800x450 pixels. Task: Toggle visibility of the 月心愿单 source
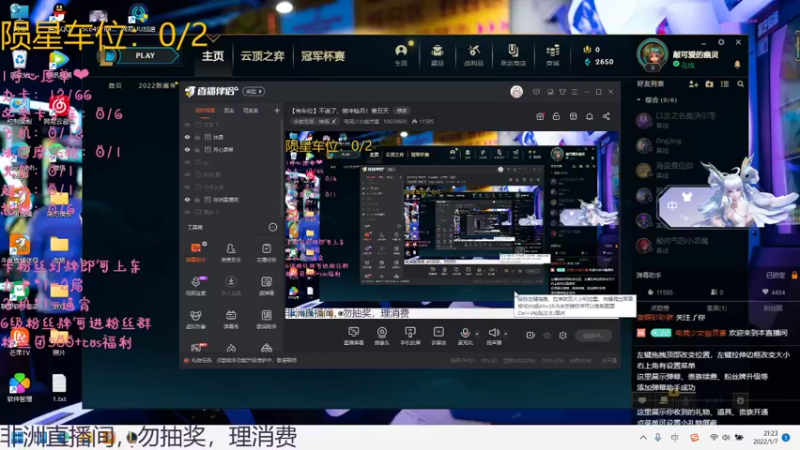tap(187, 149)
